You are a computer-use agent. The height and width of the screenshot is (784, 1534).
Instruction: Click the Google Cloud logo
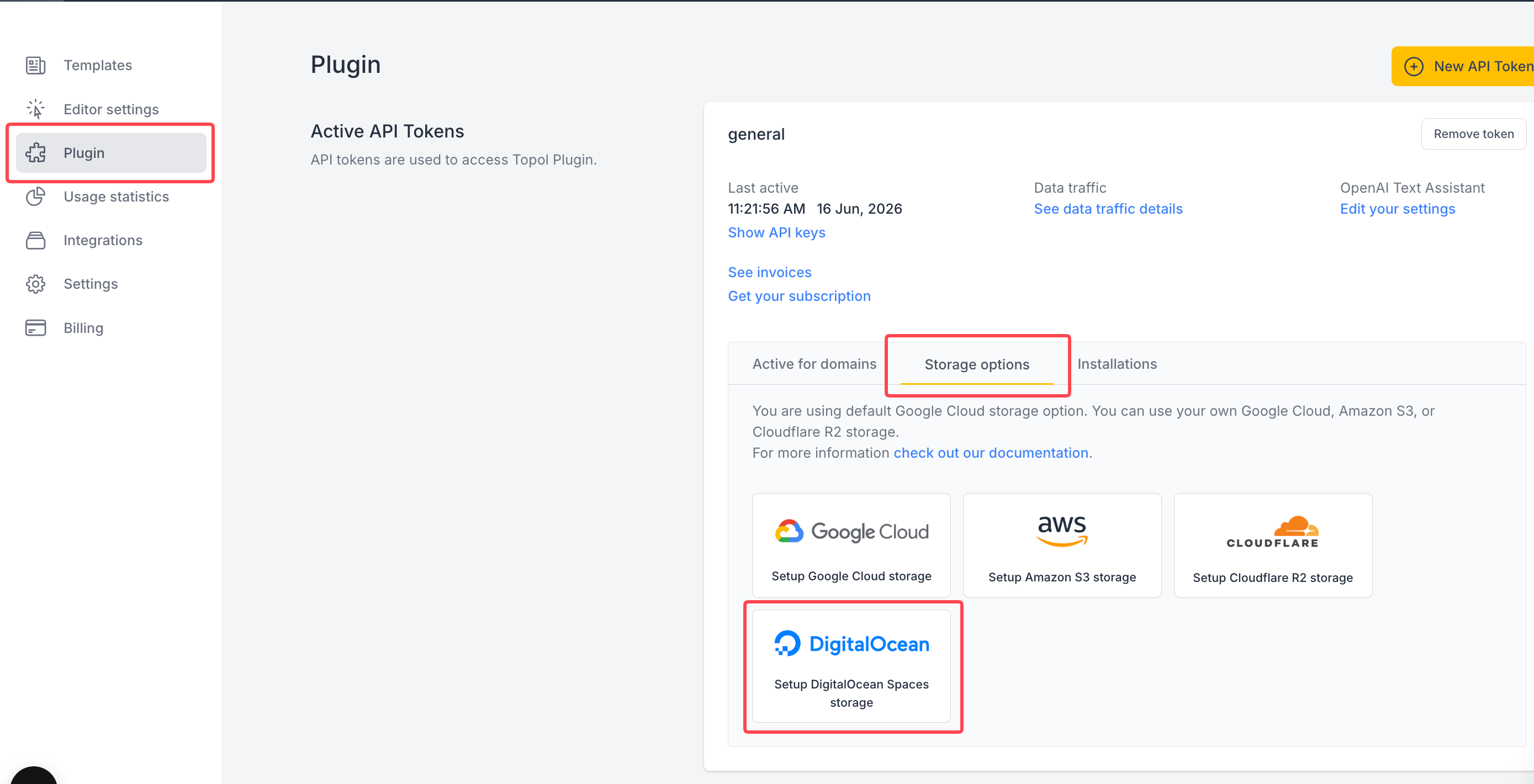tap(851, 531)
